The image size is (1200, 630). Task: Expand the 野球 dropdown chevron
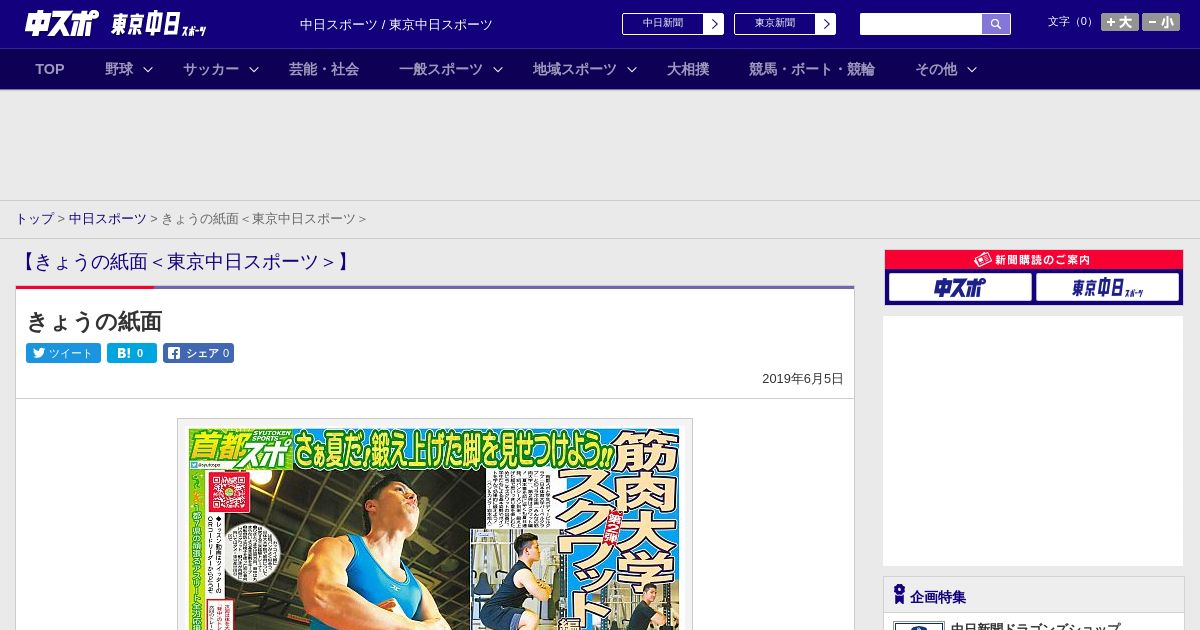[148, 69]
